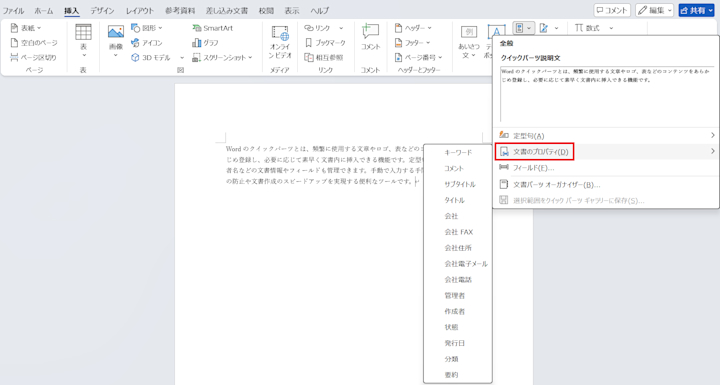Expand the リンク dropdown arrow
720x385 pixels.
coord(341,28)
